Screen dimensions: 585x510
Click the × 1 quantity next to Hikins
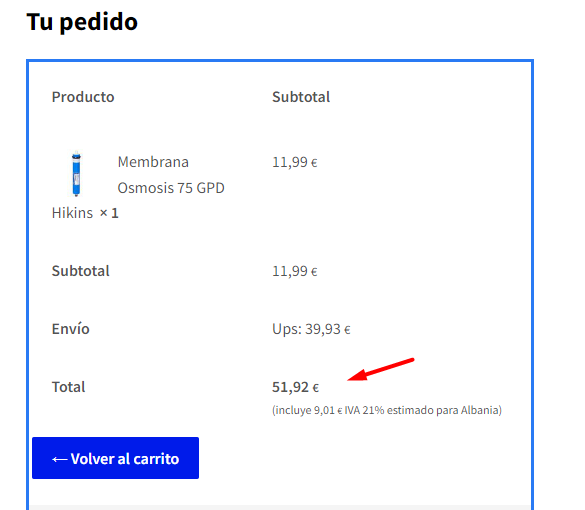[109, 213]
